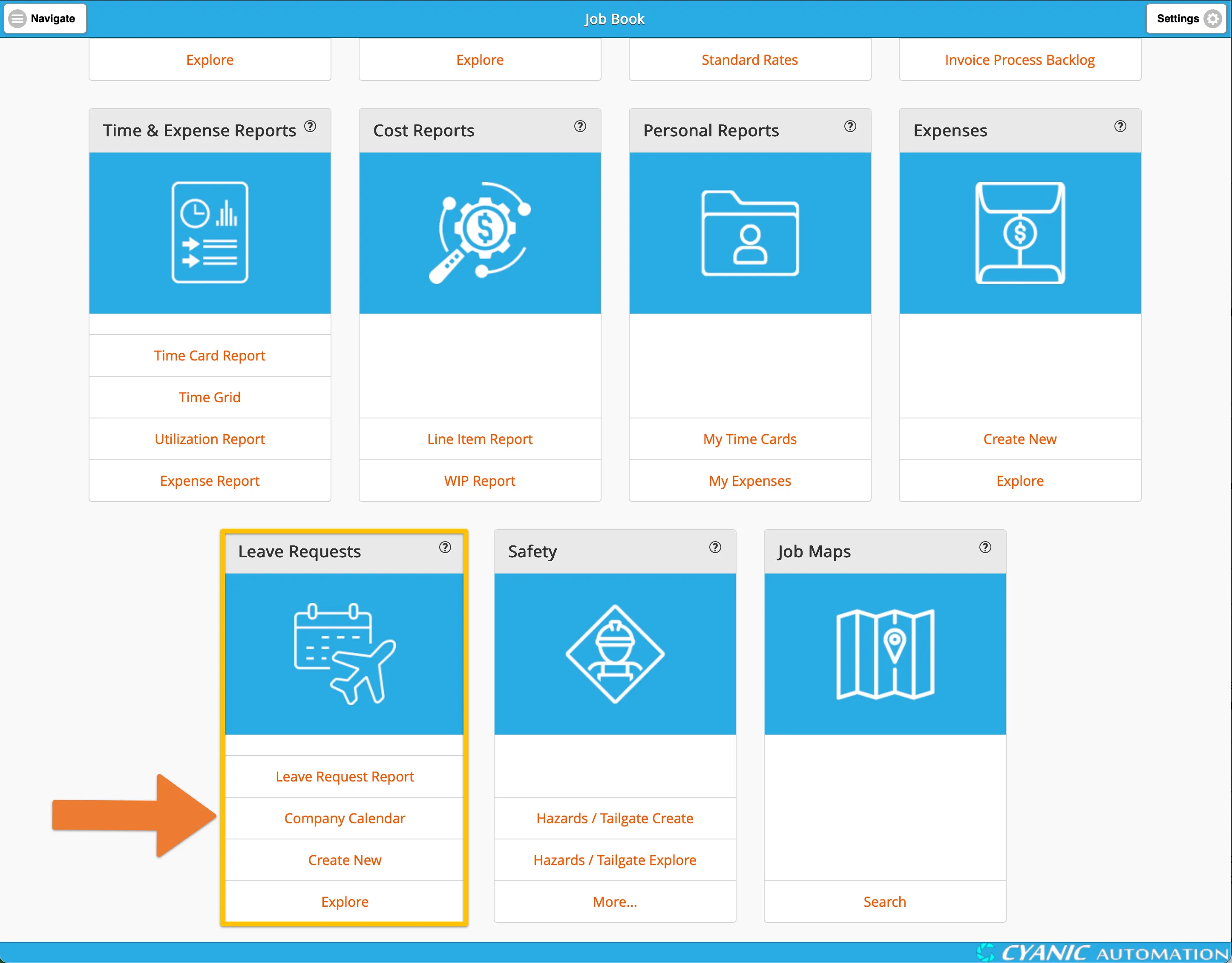Open the Line Item Report

pos(480,439)
